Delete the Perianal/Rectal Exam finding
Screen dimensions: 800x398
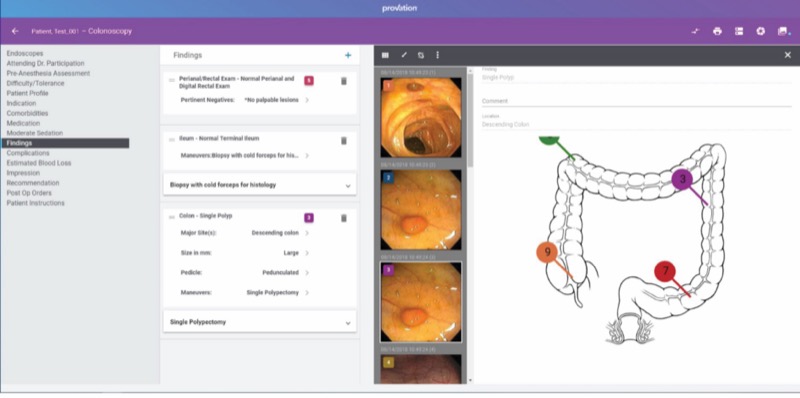pos(343,81)
